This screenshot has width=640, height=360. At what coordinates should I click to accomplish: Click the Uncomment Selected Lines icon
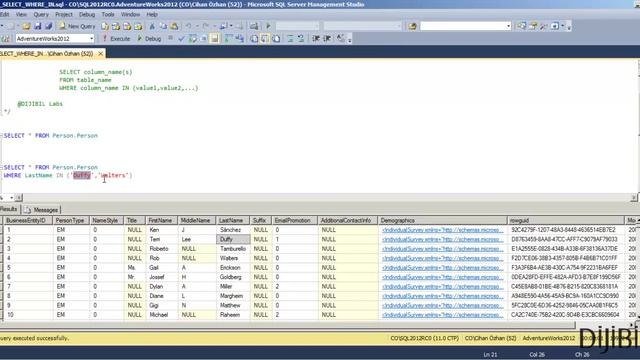click(301, 38)
